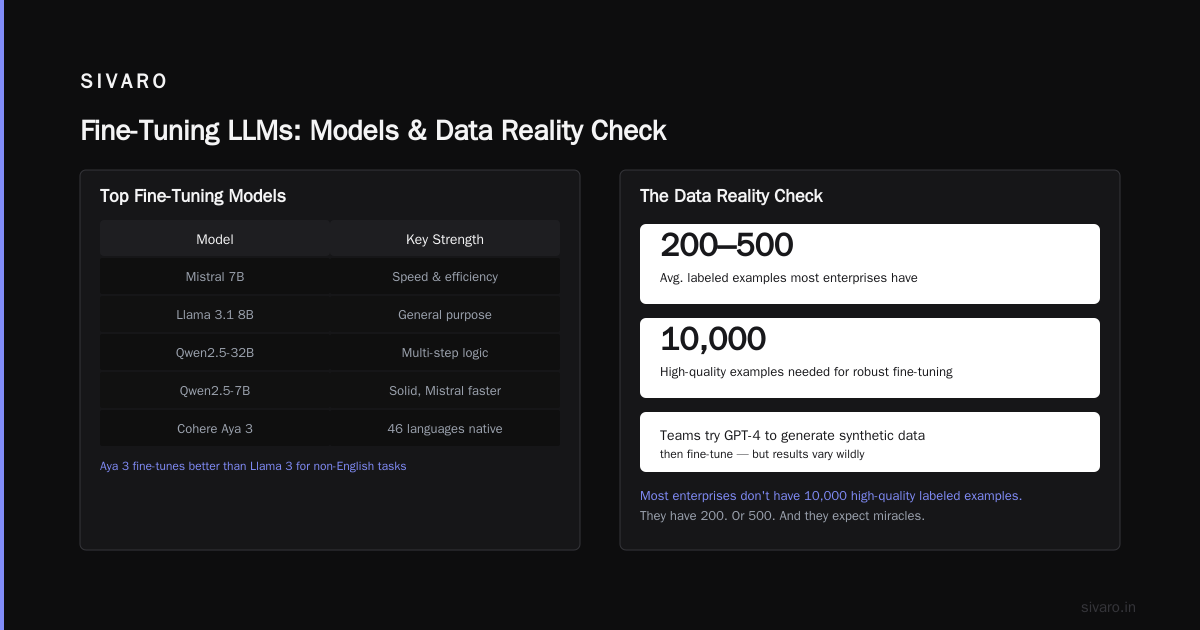Screen dimensions: 1200x630
Task: Click the Multi-step logic cell
Action: tap(445, 353)
